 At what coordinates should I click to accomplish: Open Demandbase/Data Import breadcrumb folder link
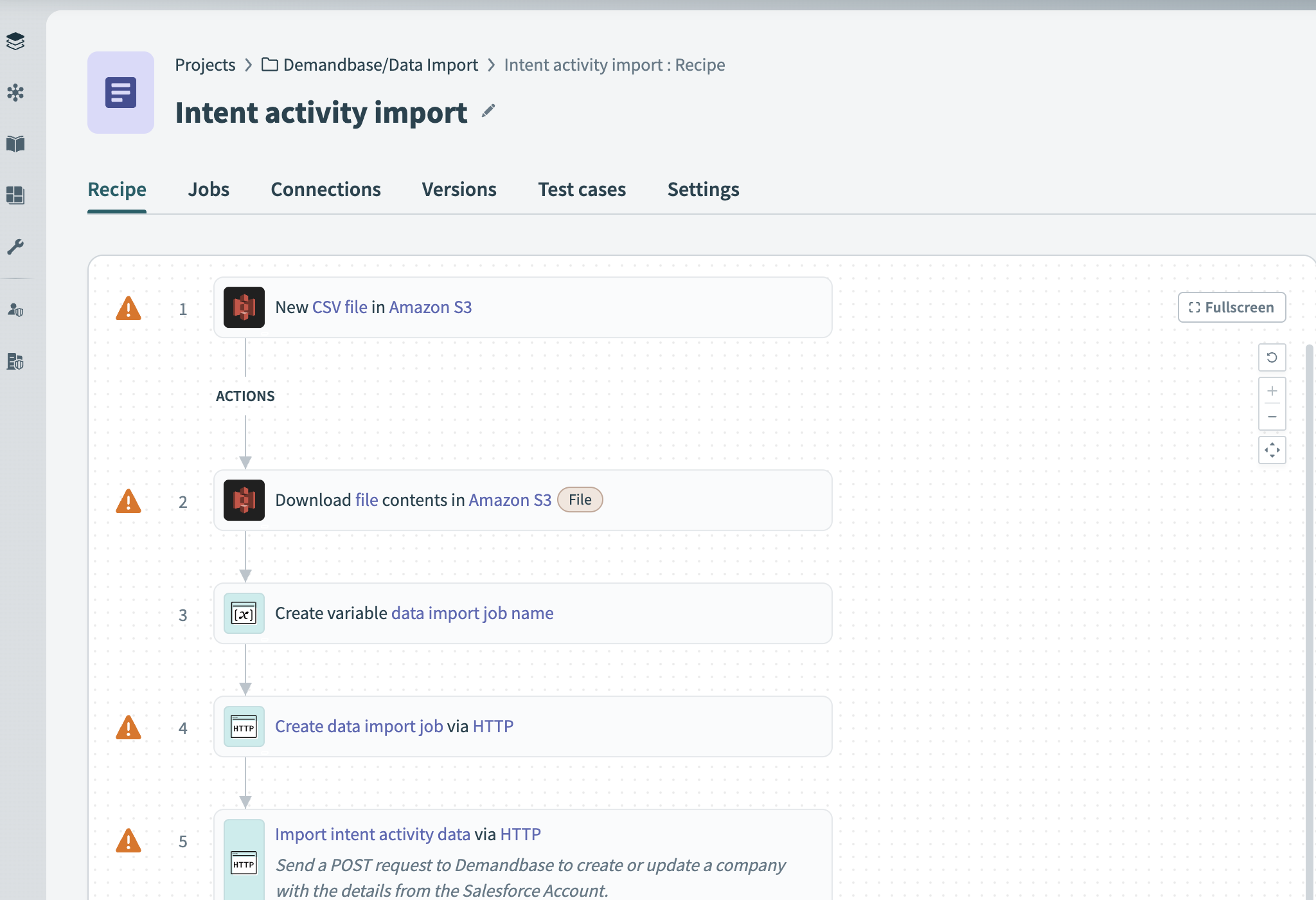tap(380, 65)
